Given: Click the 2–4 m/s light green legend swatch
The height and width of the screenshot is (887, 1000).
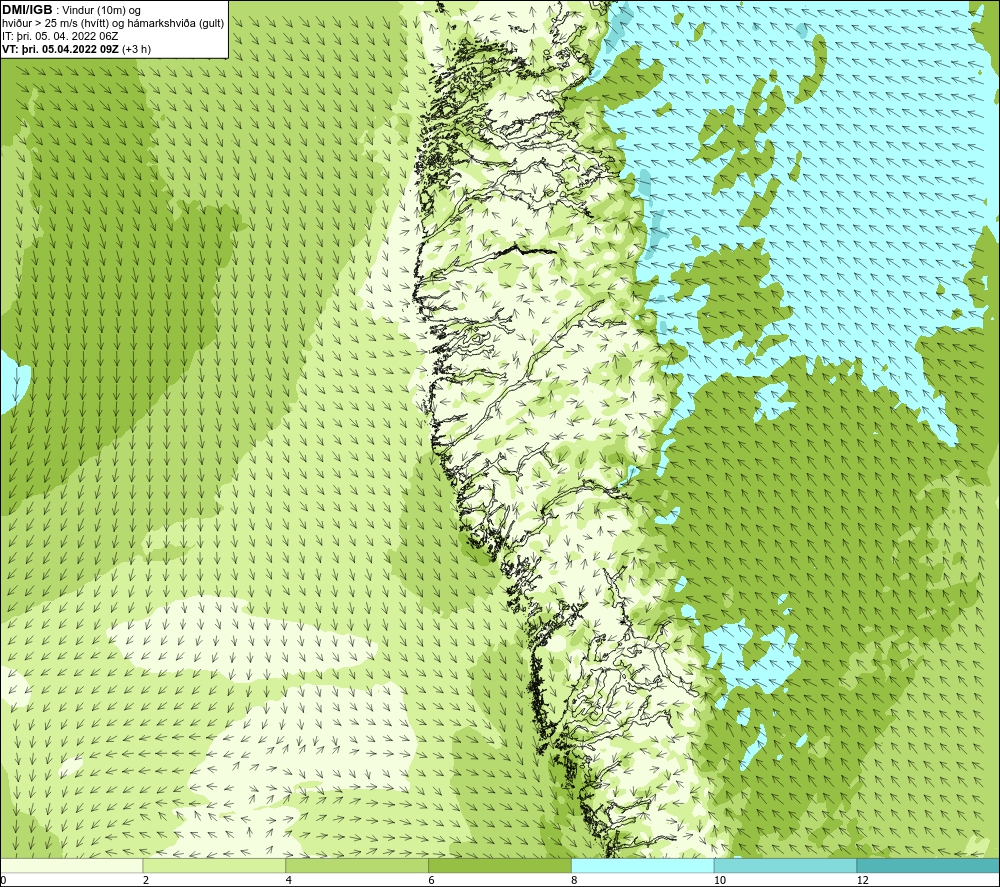Looking at the screenshot, I should tap(214, 865).
